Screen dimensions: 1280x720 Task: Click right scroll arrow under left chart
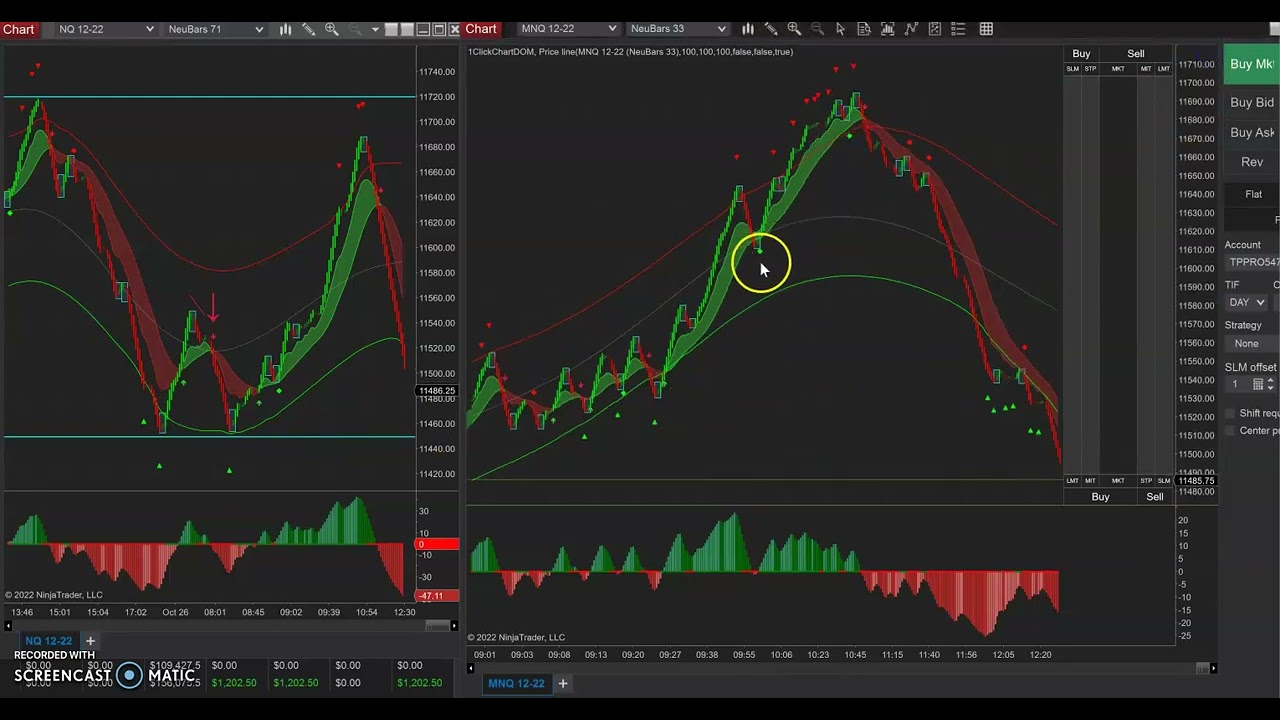click(455, 626)
